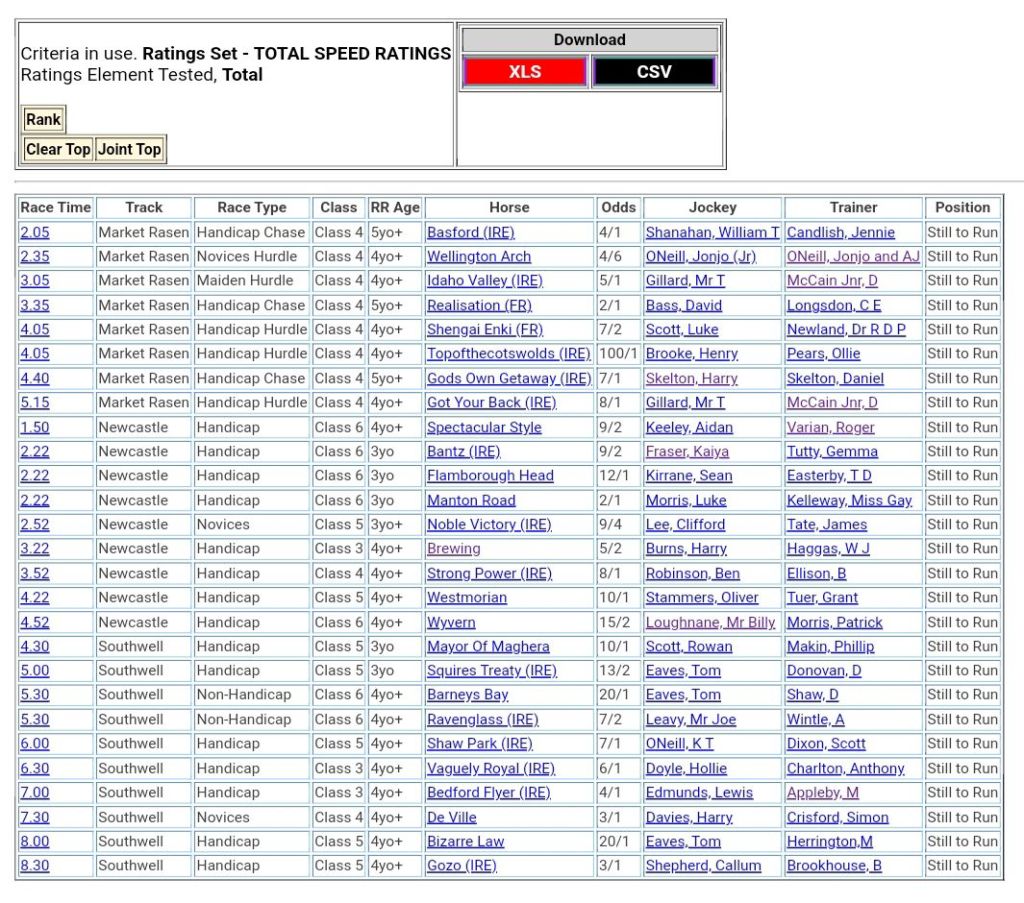Open the 2.05 Market Rasen race time link

tap(34, 232)
